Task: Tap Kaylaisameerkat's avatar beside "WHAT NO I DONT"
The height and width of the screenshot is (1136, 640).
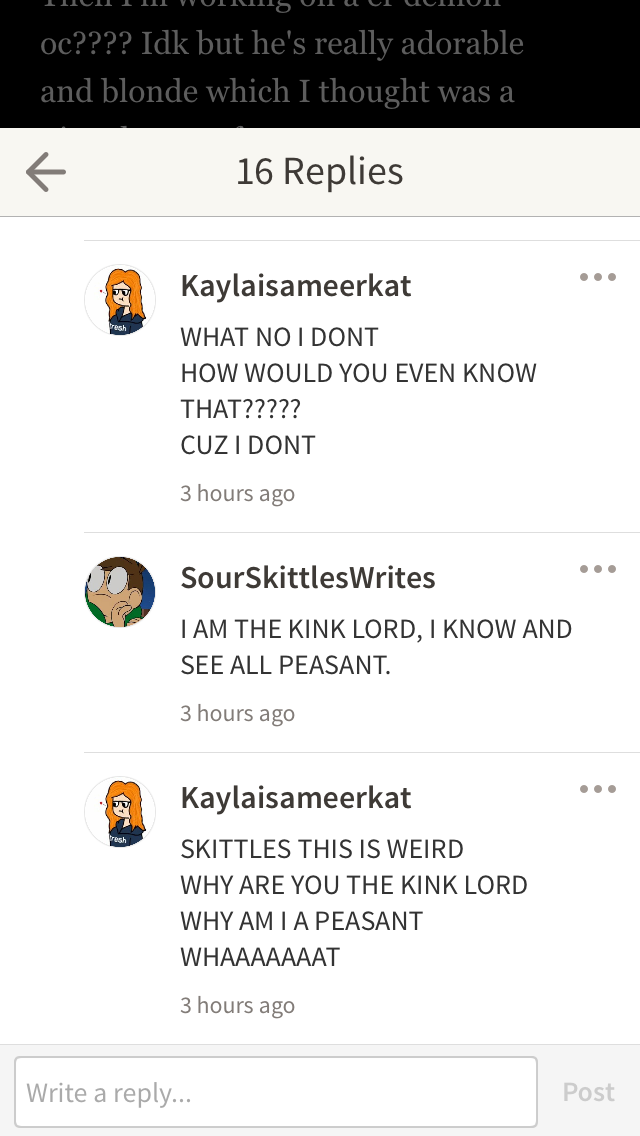Action: pos(120,300)
